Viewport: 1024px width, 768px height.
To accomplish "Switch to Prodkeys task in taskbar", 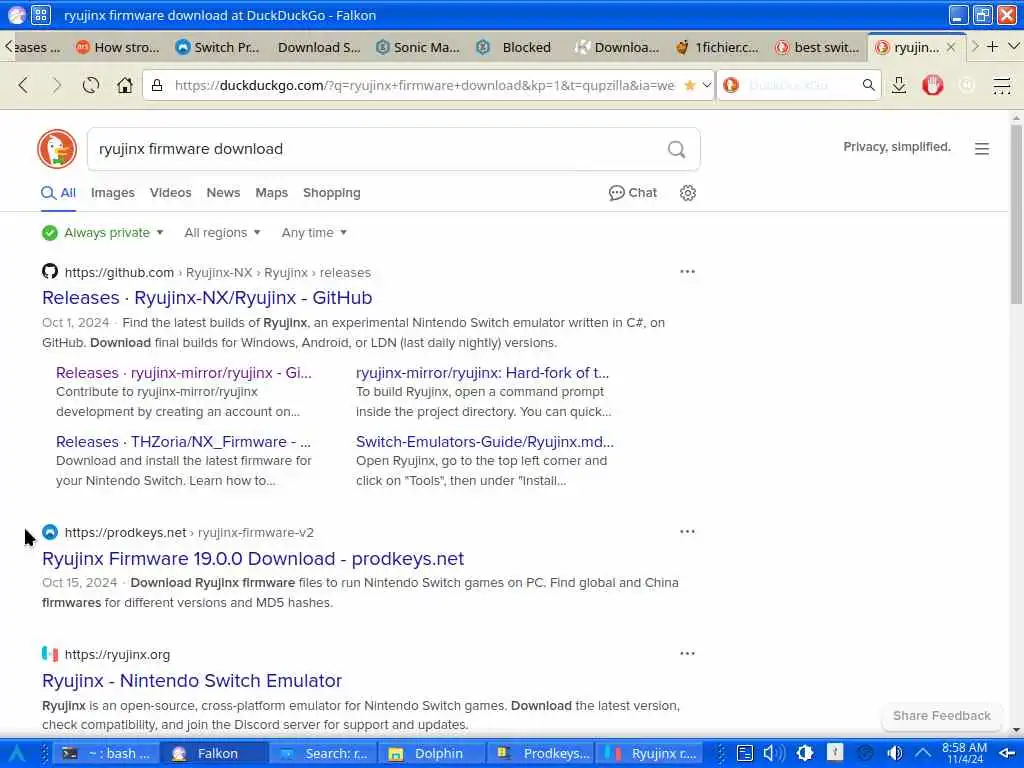I will point(543,754).
